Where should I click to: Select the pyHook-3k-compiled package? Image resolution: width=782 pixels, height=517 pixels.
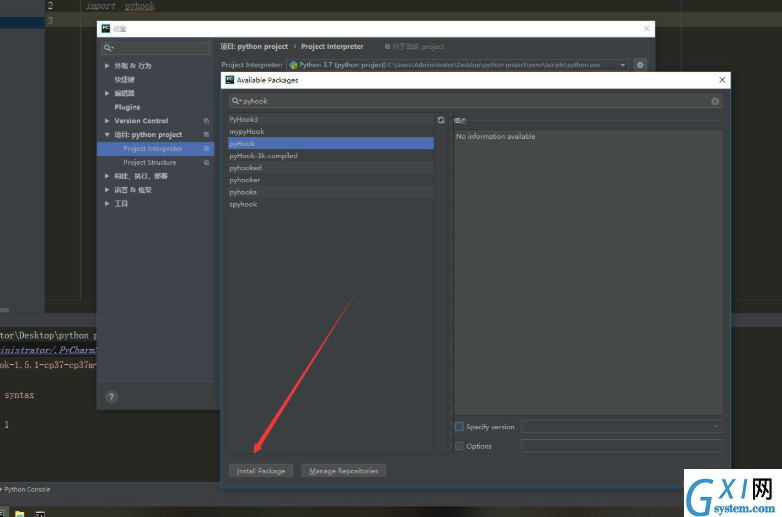point(331,156)
